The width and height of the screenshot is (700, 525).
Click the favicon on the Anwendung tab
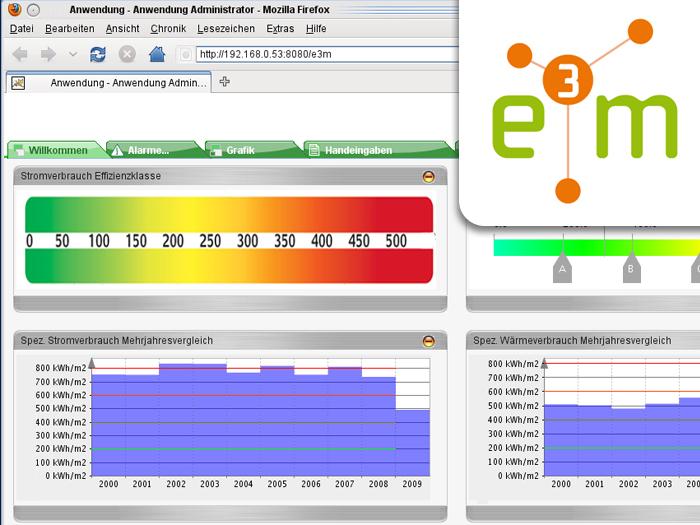[18, 83]
